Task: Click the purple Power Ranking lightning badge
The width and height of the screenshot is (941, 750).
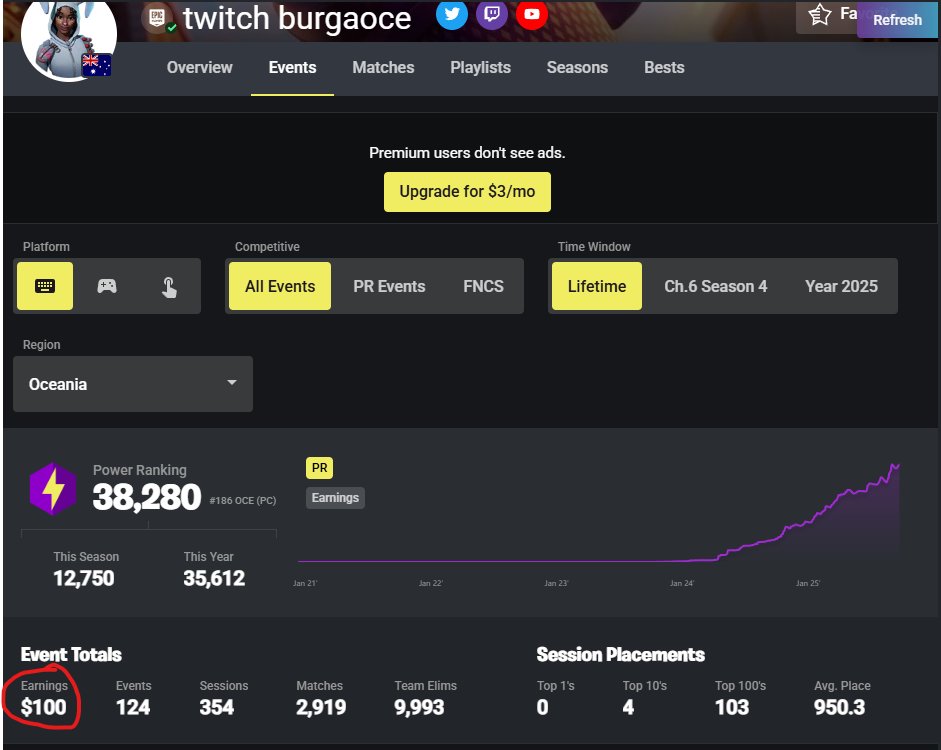Action: pos(53,489)
